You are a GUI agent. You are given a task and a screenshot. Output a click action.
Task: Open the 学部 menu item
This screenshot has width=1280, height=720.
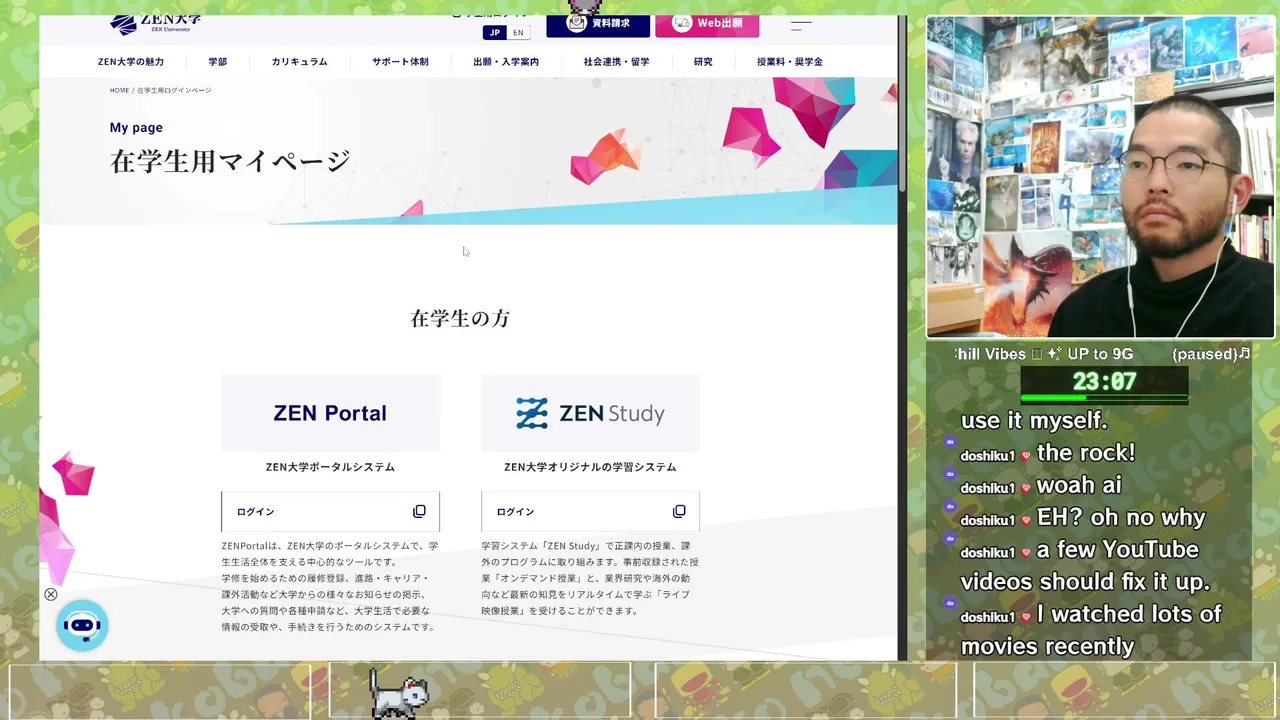coord(218,62)
